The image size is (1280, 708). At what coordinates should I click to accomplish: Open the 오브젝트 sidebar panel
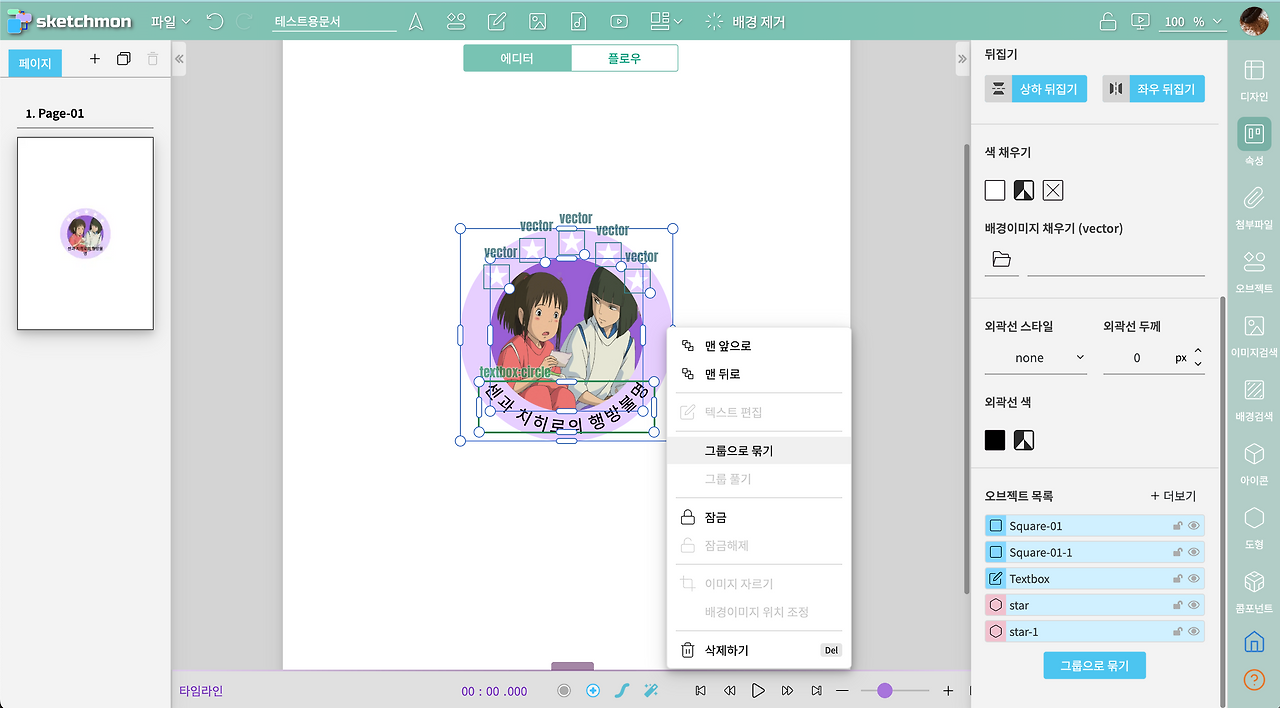tap(1254, 271)
